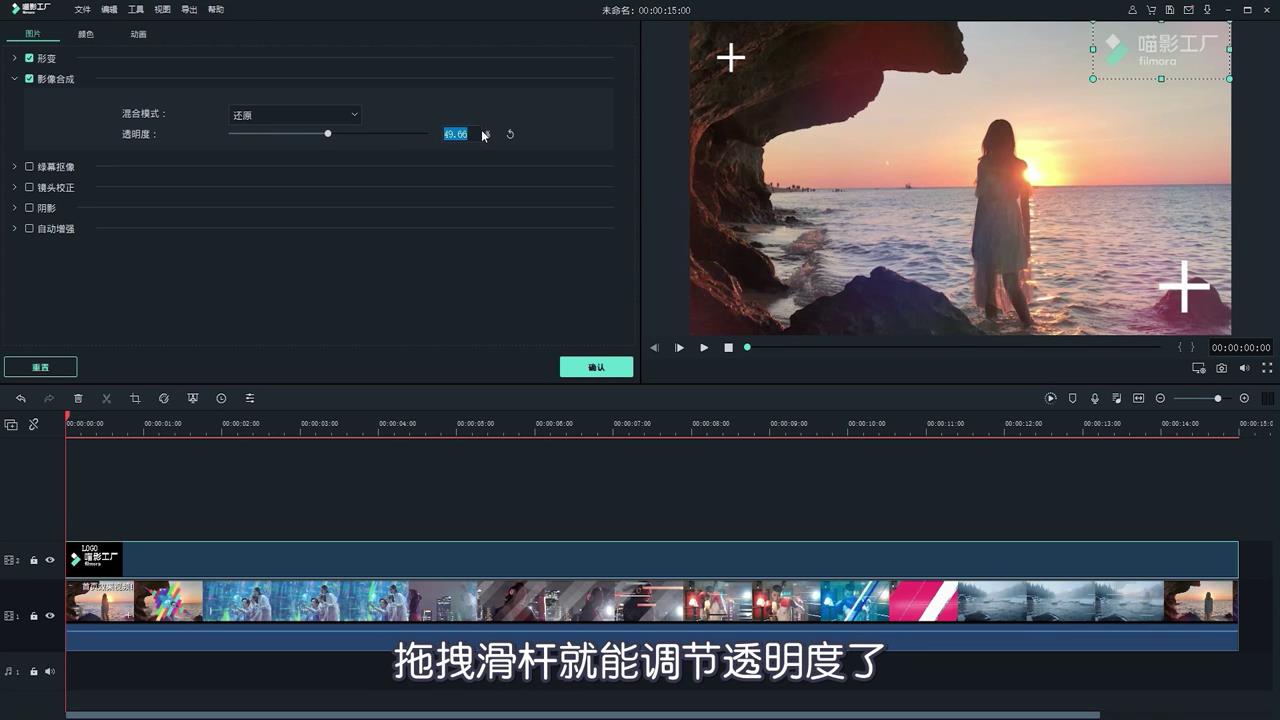Click the 透明度 slider handle
1280x720 pixels.
point(328,134)
